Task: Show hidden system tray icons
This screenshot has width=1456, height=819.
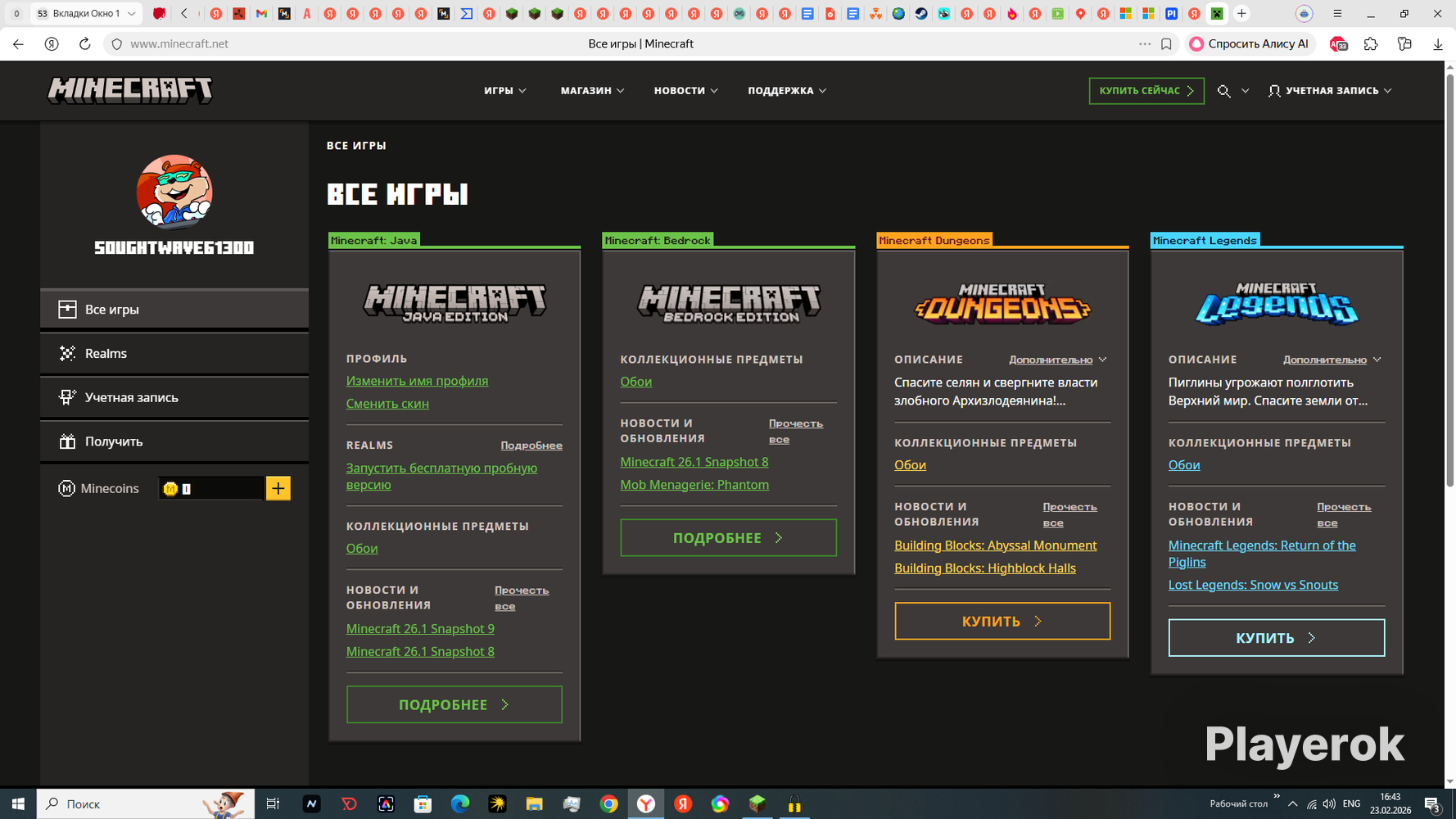Action: pos(1292,804)
